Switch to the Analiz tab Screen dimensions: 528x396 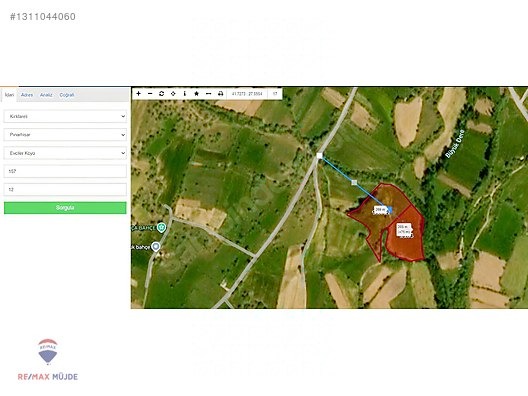[x=46, y=95]
